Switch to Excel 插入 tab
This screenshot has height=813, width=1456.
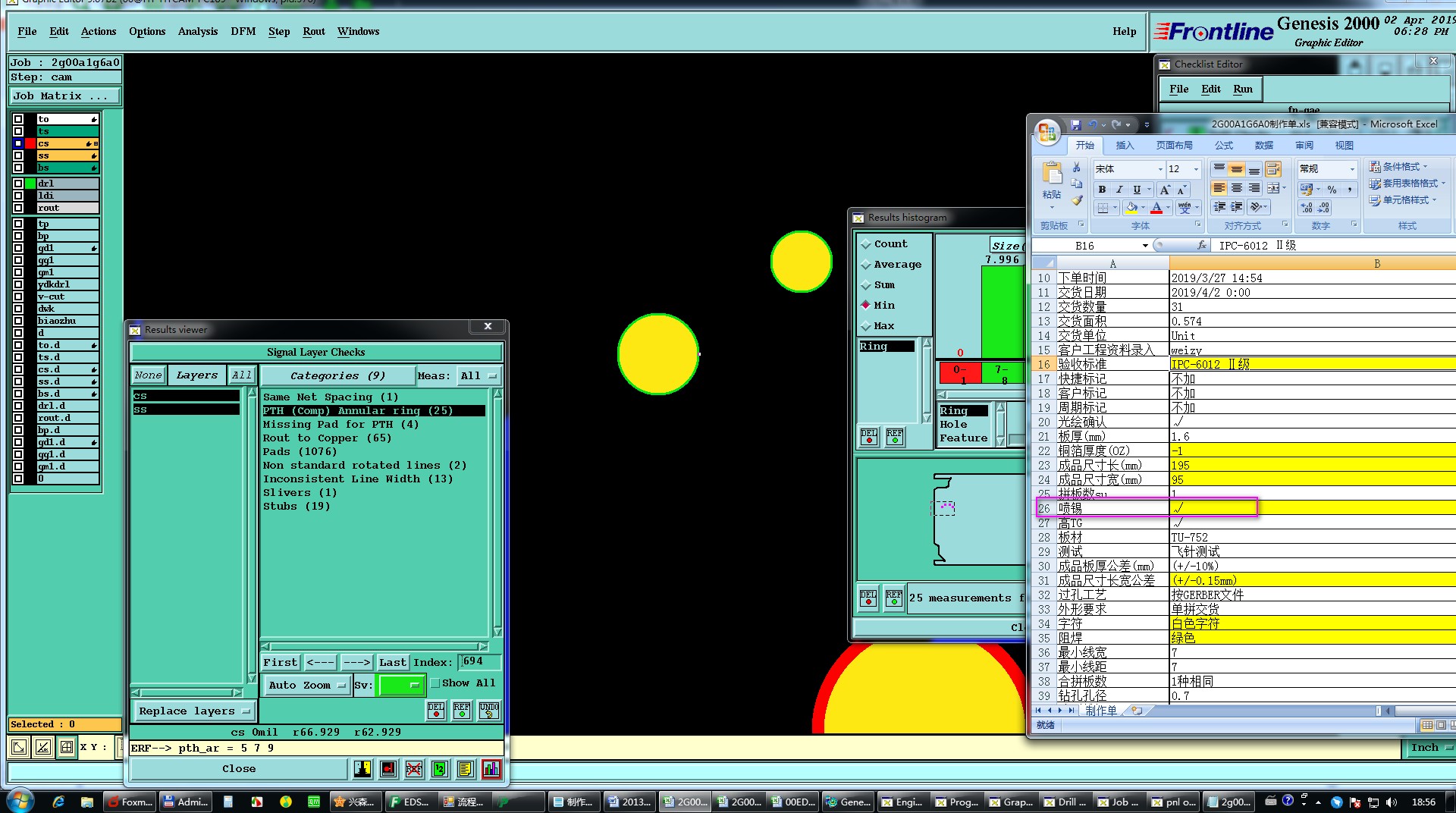pos(1125,146)
